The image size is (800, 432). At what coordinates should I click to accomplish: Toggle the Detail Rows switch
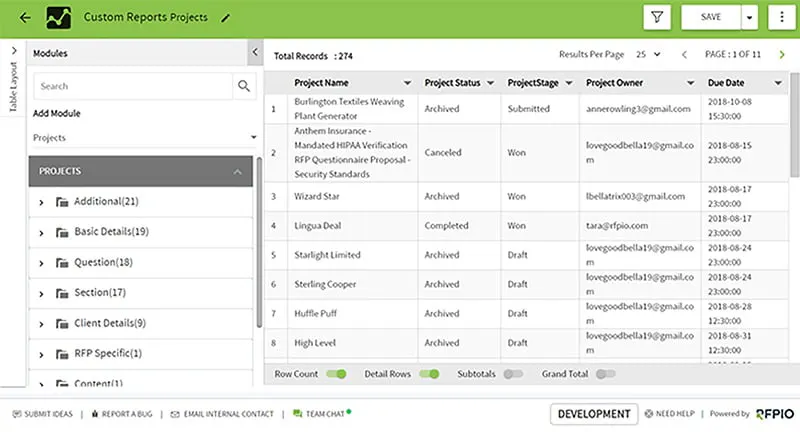429,374
